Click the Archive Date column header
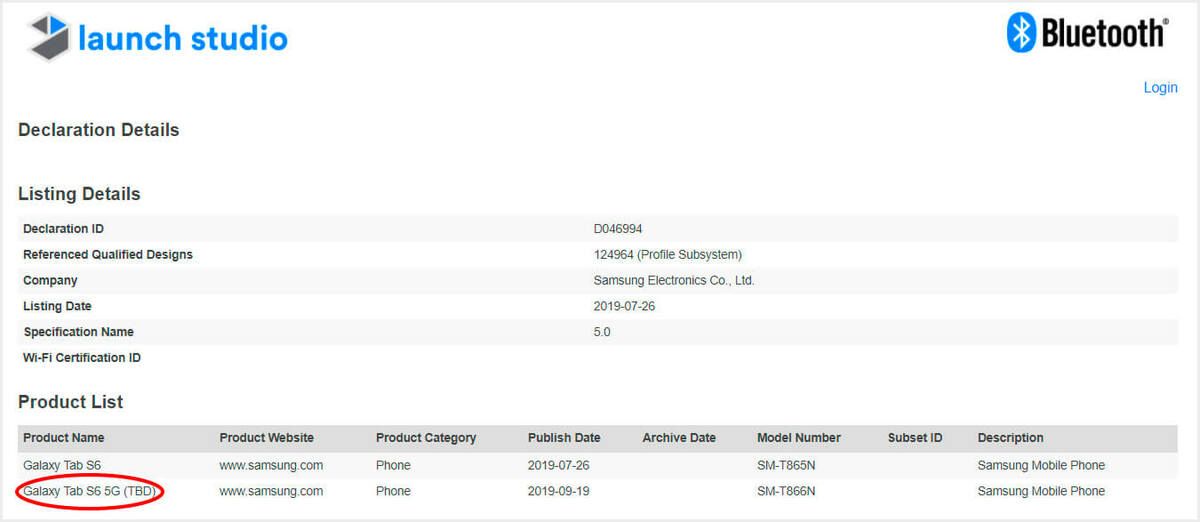1200x522 pixels. click(x=679, y=438)
